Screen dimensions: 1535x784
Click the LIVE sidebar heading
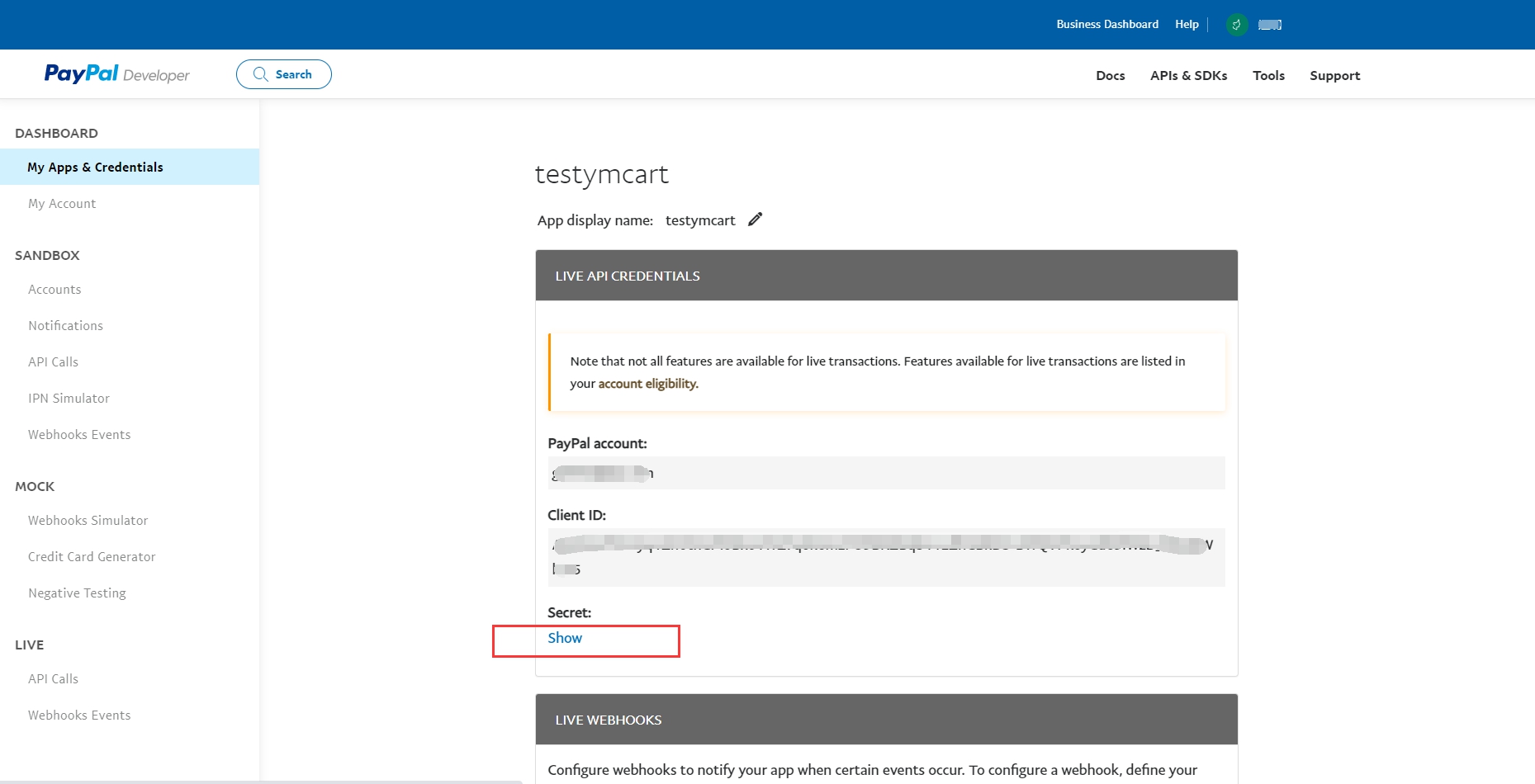click(x=29, y=645)
